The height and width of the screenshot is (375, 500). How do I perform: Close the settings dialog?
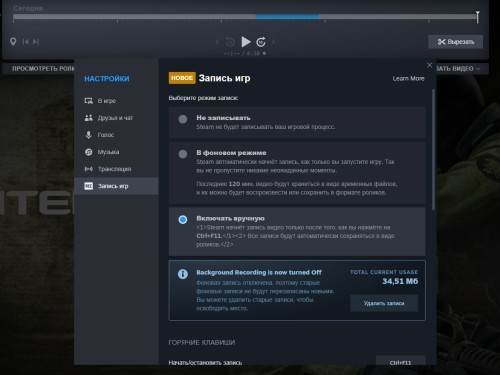(x=429, y=65)
